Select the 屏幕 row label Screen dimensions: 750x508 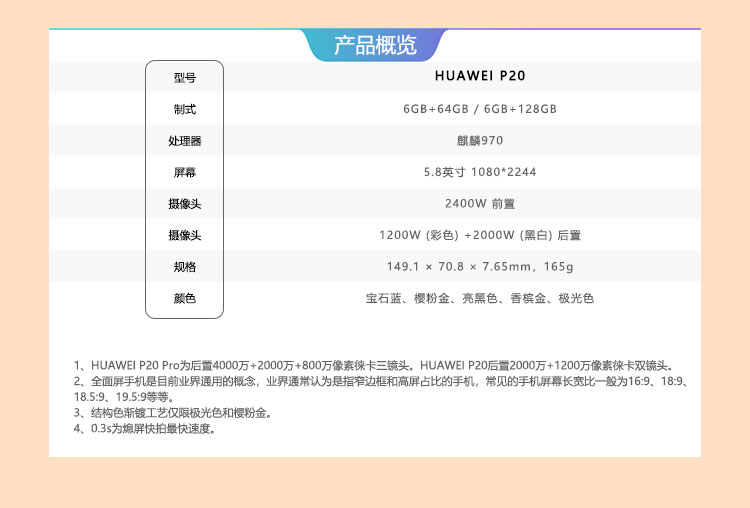(185, 172)
